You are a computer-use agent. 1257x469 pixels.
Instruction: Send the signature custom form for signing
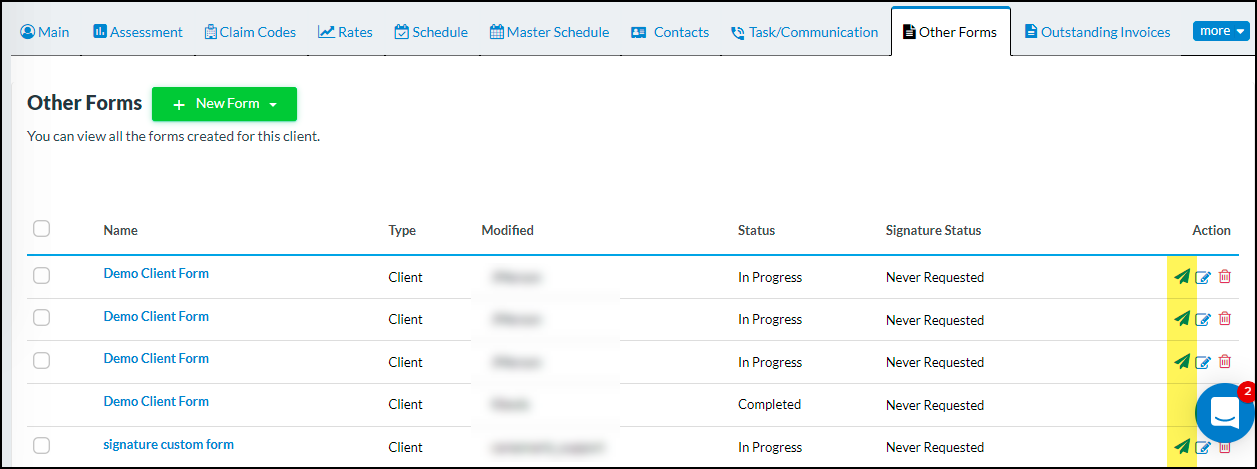[x=1182, y=447]
